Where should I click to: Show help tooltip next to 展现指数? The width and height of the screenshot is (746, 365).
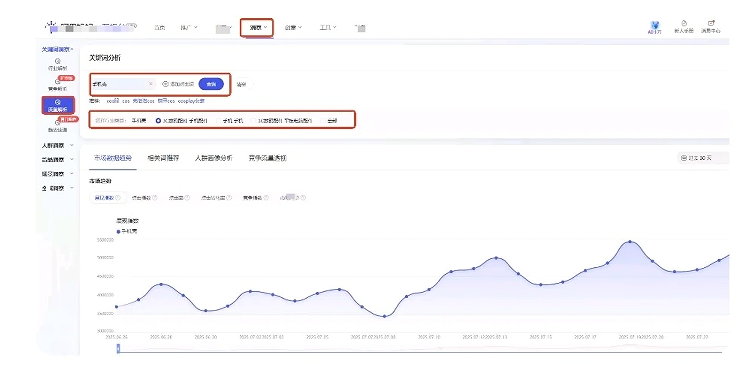(118, 197)
